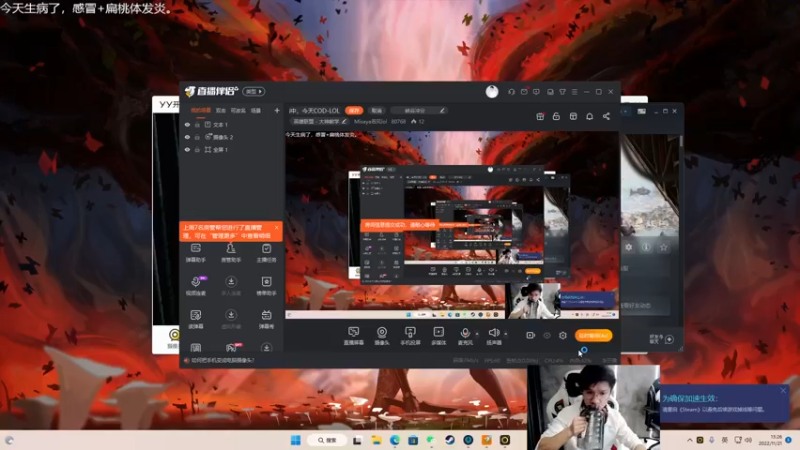Open the dropdown arrow in right background window

(626, 111)
